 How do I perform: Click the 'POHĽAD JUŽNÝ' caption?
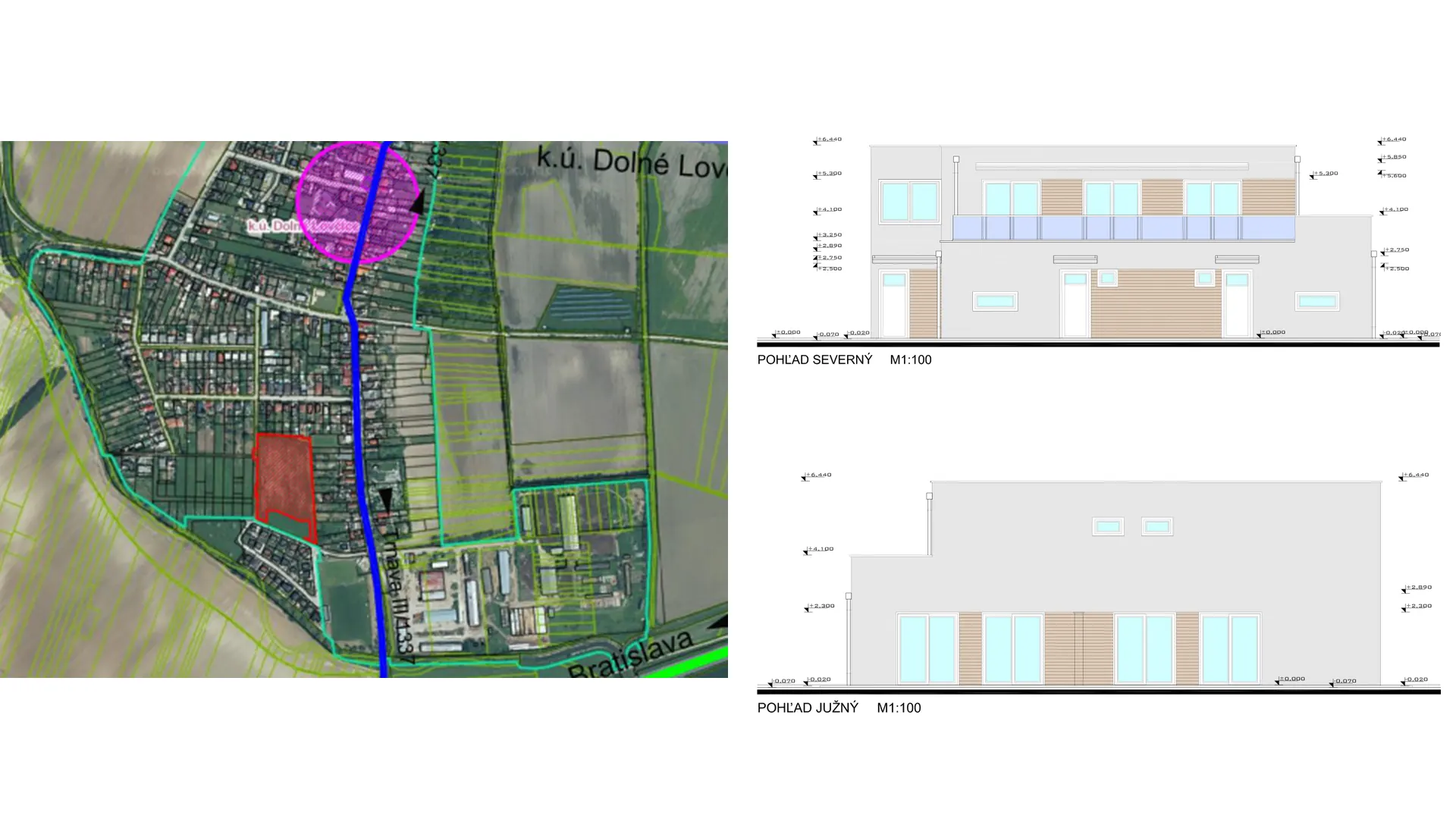click(808, 708)
